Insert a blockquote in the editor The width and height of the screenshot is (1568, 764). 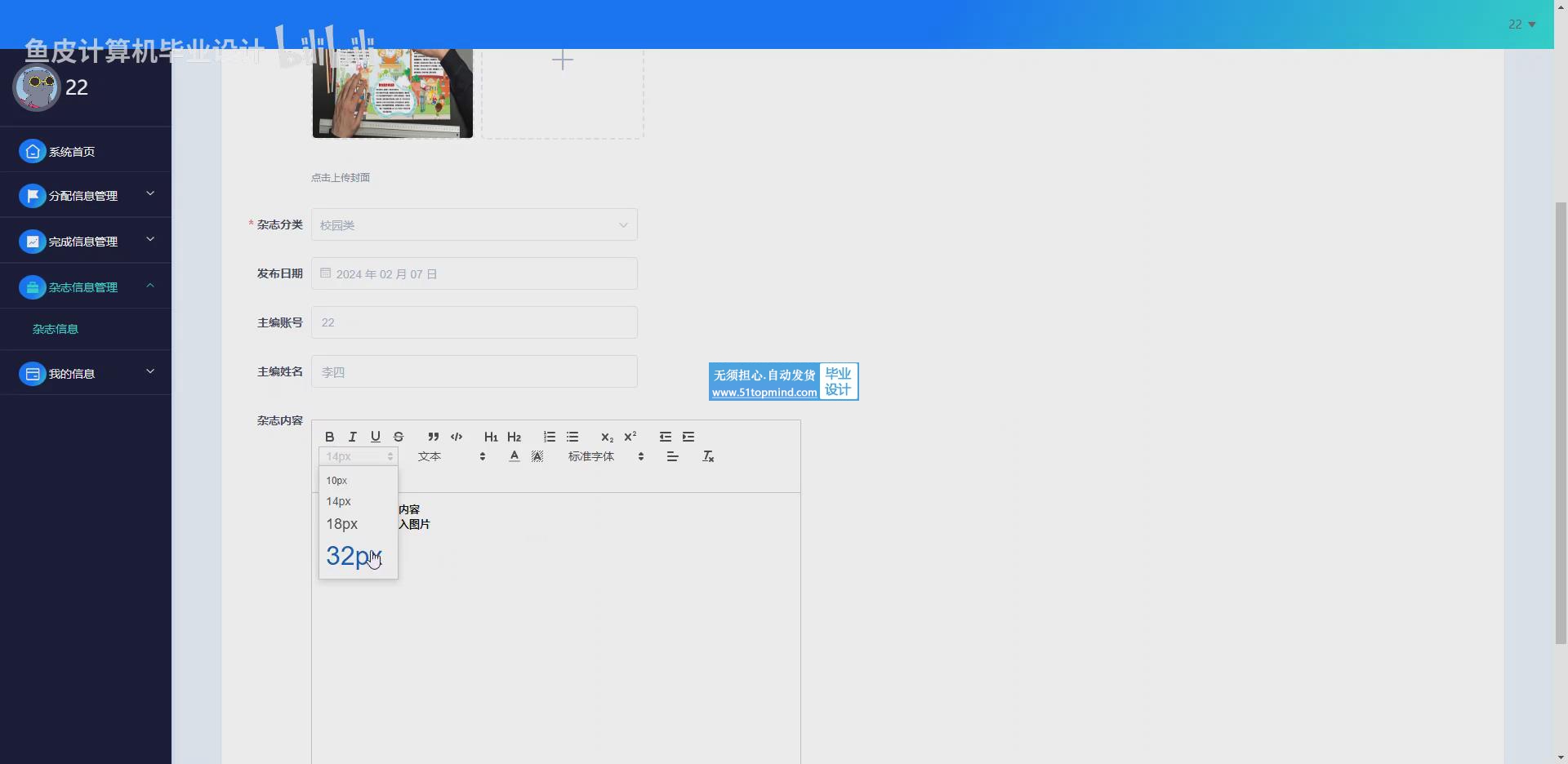point(434,437)
